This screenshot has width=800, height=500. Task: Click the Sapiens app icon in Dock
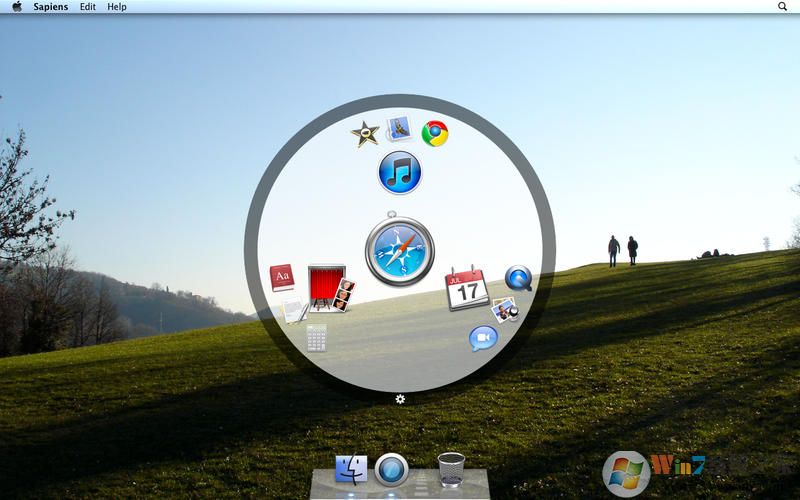(391, 469)
